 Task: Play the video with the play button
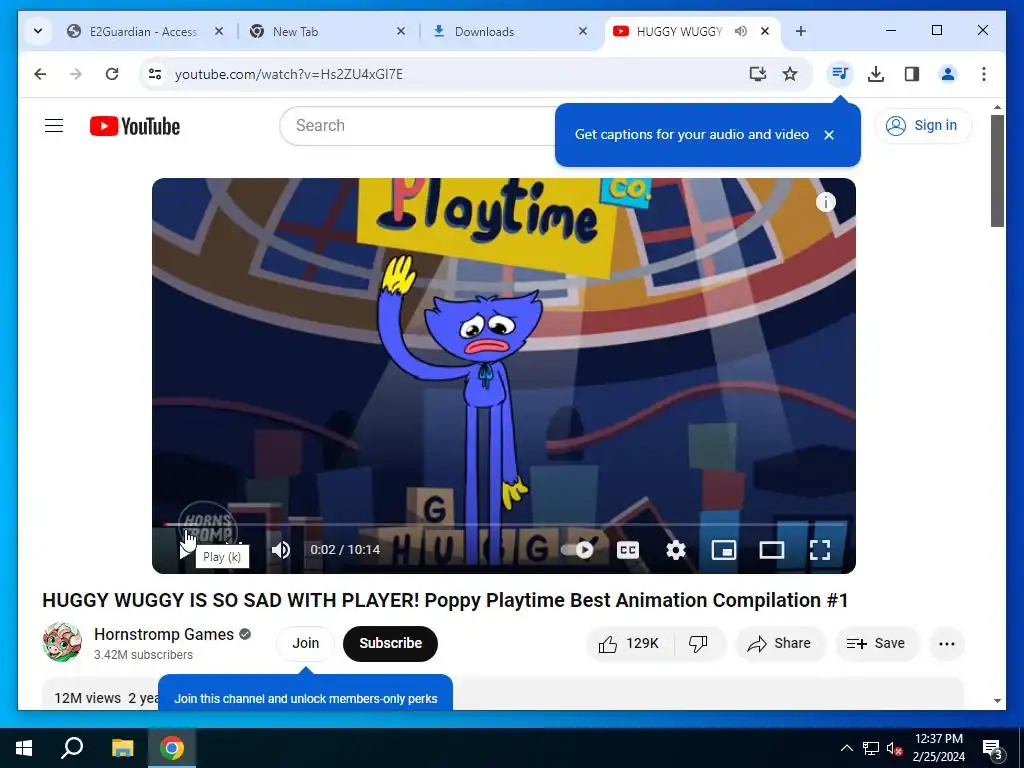[x=185, y=551]
